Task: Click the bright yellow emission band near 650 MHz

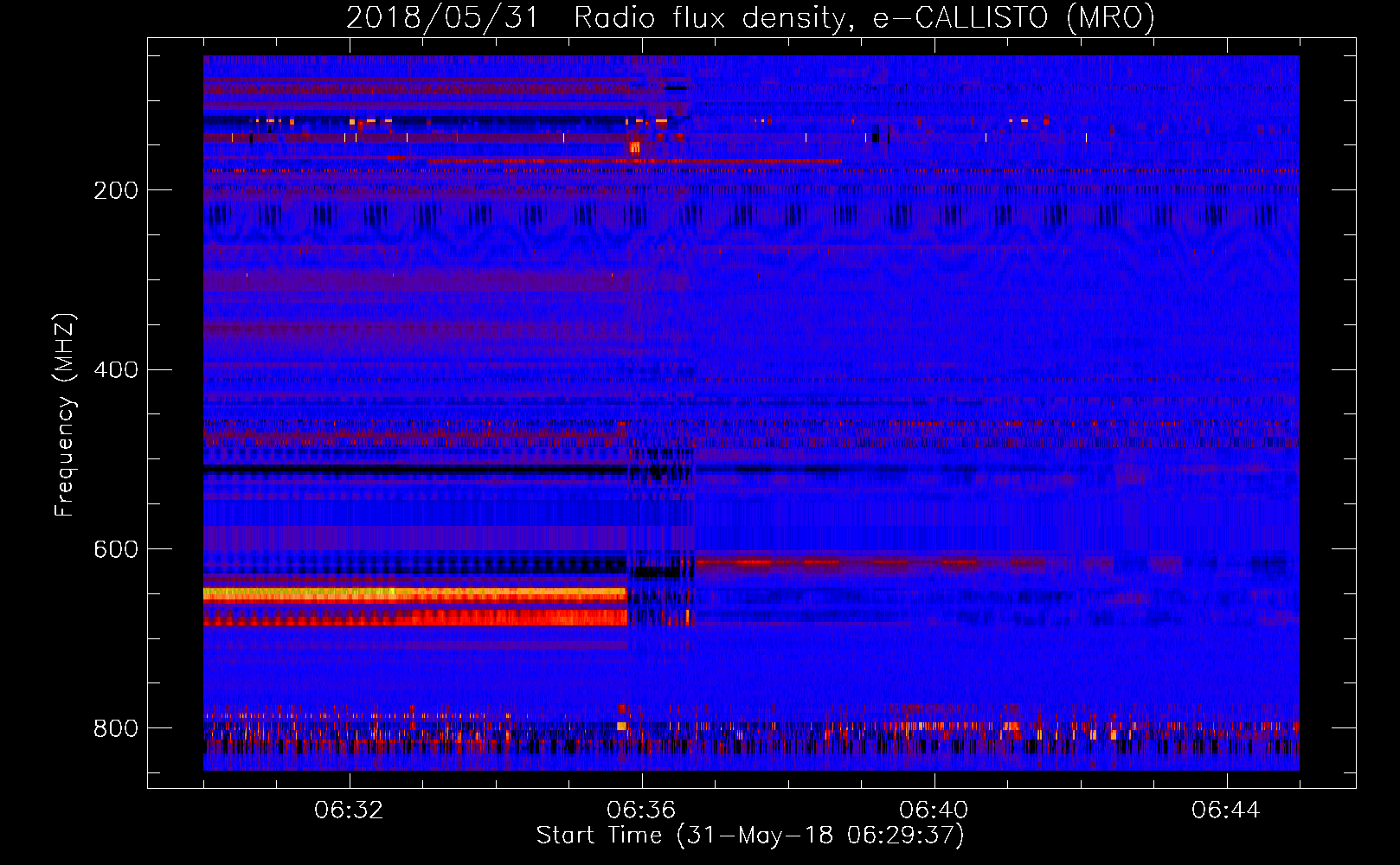Action: click(415, 594)
